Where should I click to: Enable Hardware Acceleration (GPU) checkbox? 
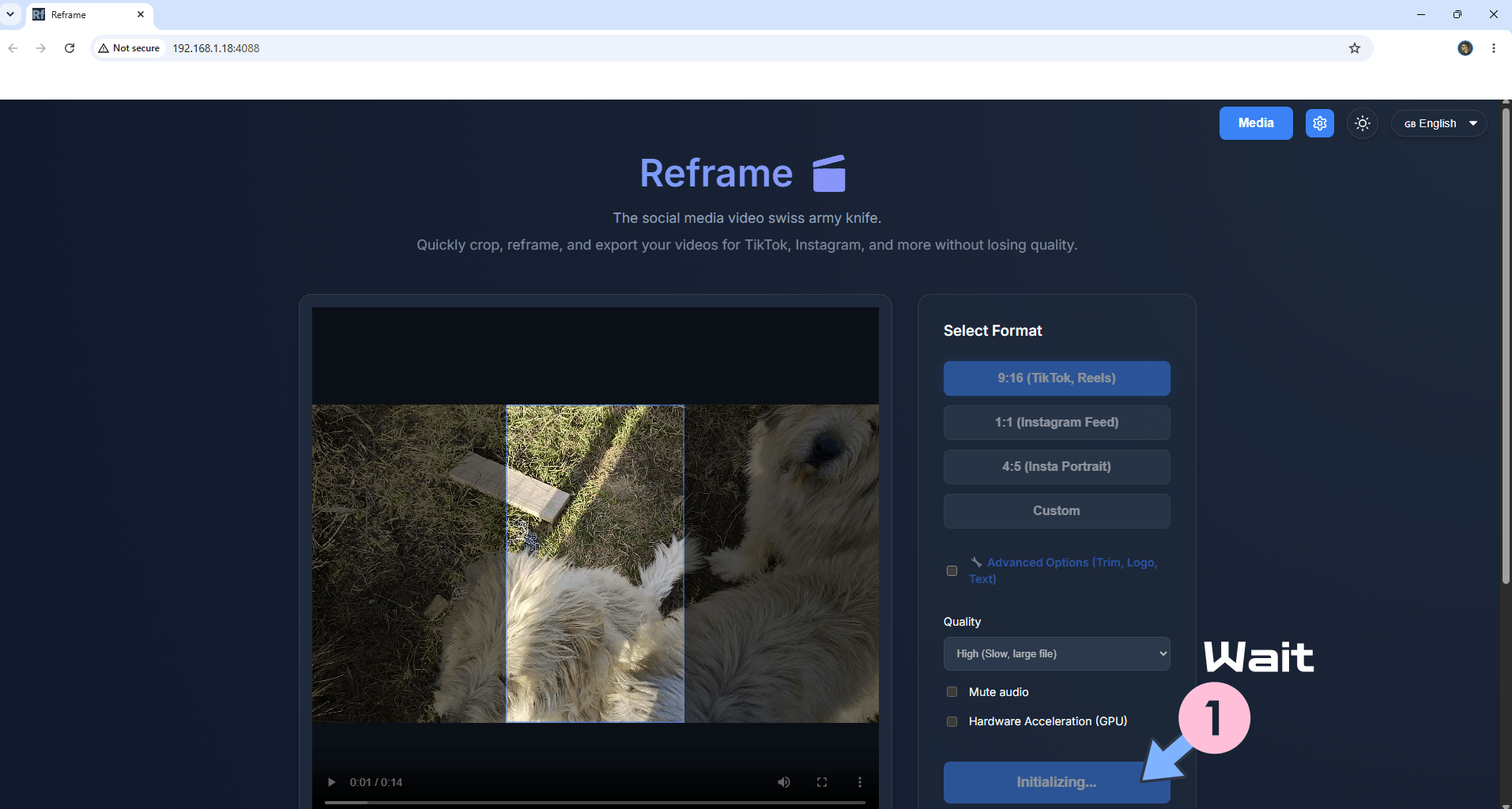(x=952, y=721)
